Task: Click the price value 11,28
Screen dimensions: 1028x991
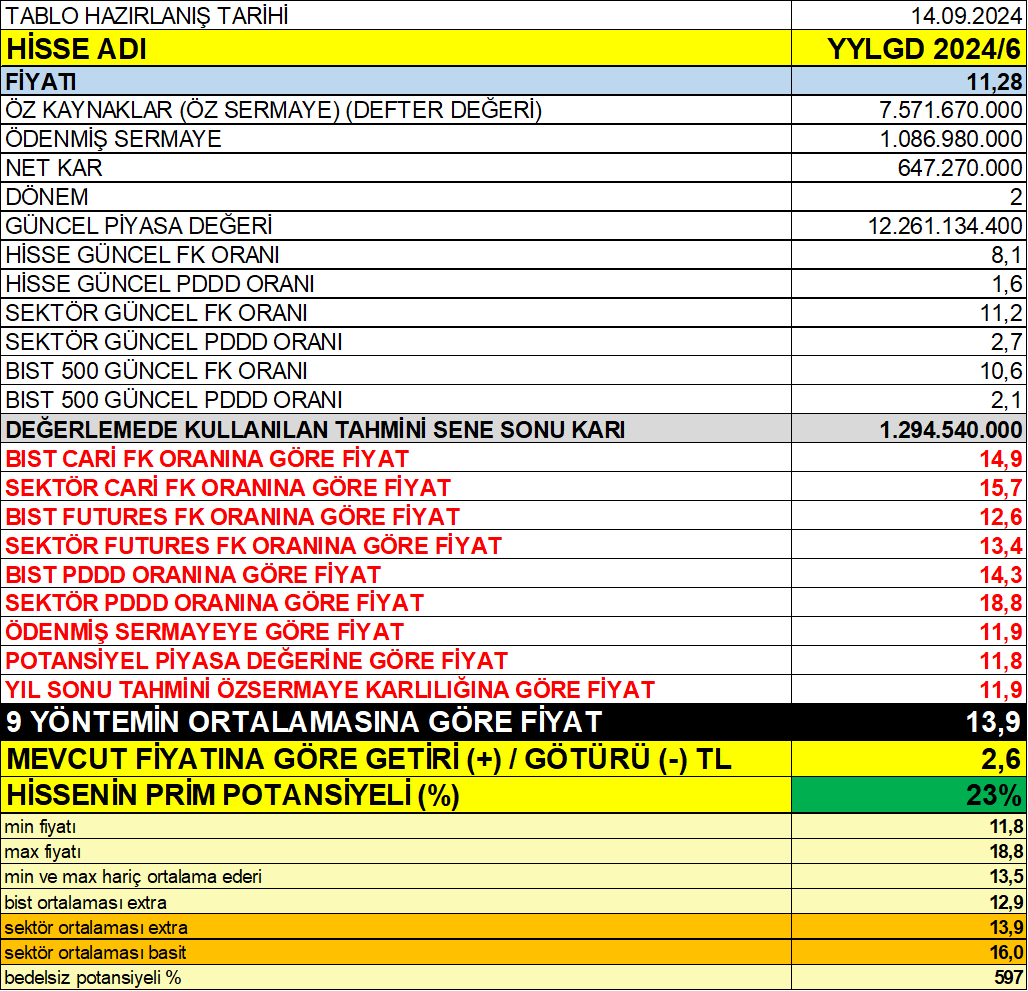Action: 994,82
